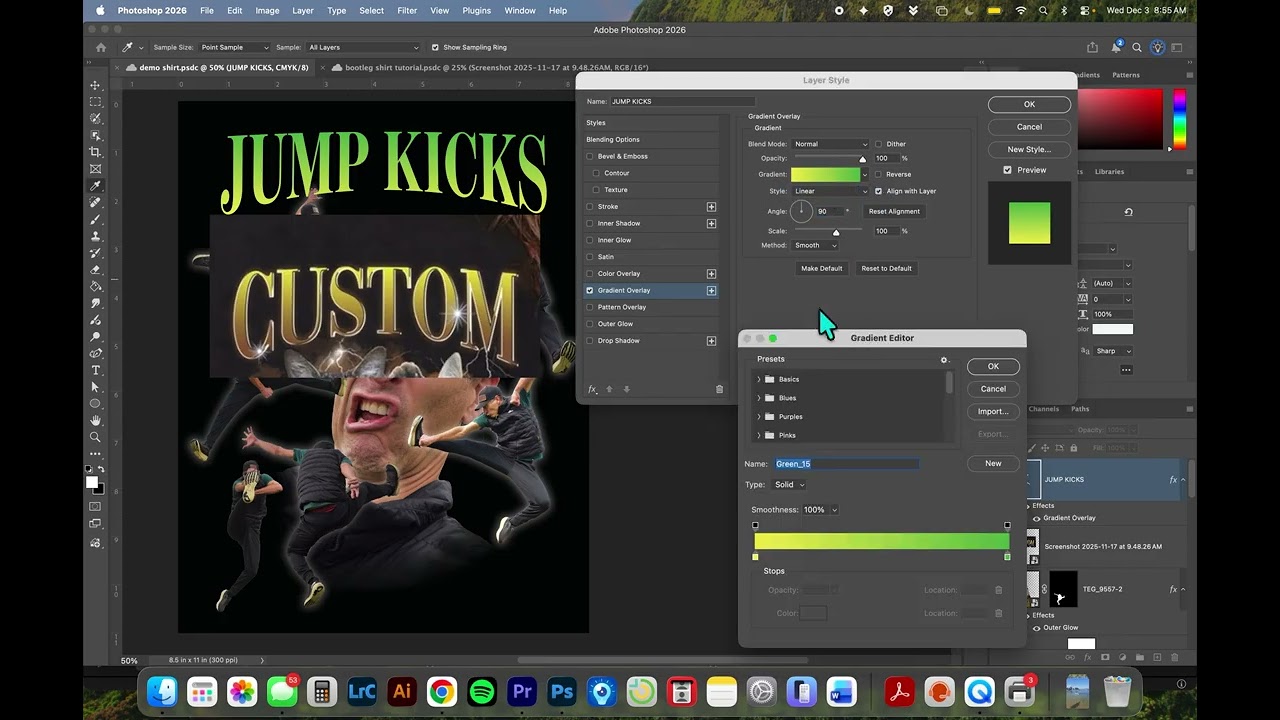Image resolution: width=1280 pixels, height=720 pixels.
Task: Select the Zoom tool in toolbar
Action: (x=96, y=437)
